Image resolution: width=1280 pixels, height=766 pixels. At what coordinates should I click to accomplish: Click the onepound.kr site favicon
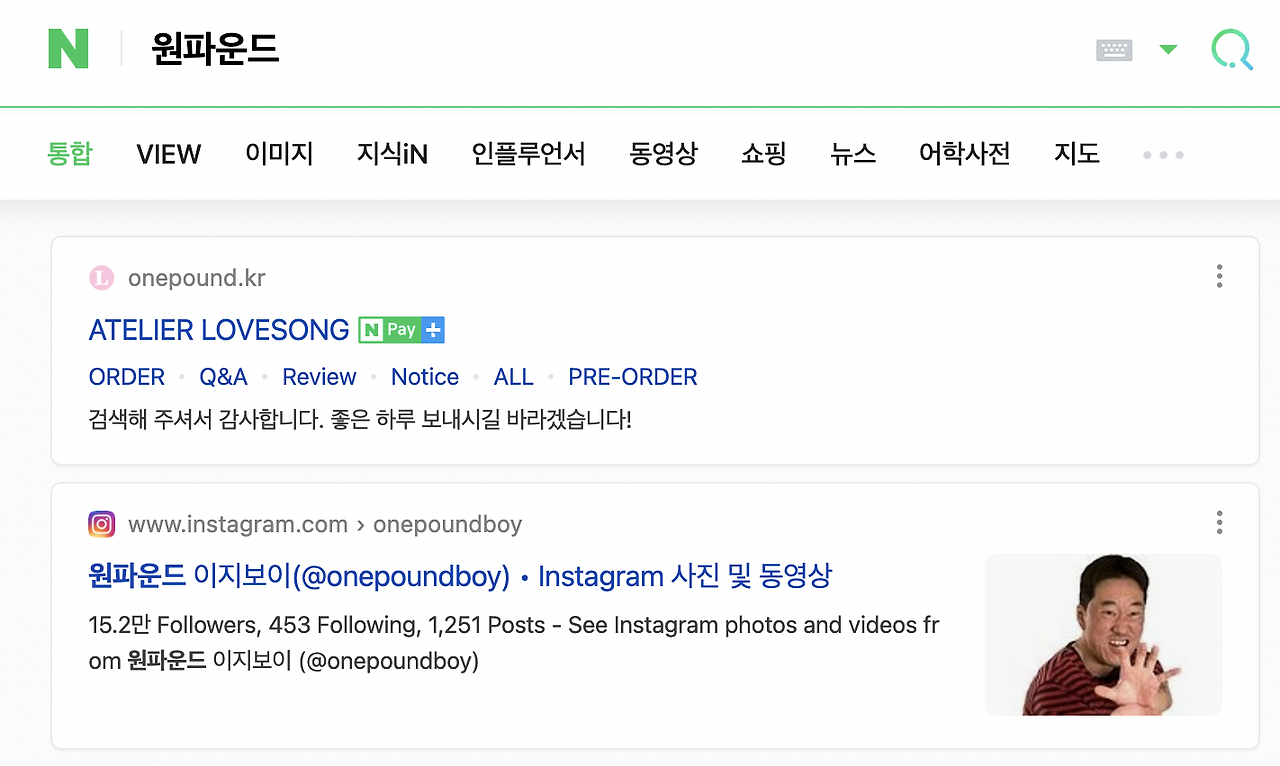[x=101, y=277]
